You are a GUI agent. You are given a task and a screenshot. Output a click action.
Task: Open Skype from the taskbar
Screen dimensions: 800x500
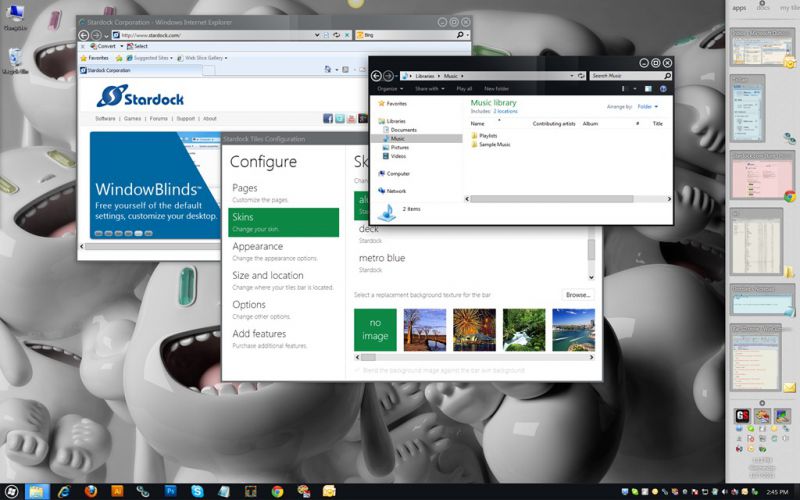coord(197,491)
